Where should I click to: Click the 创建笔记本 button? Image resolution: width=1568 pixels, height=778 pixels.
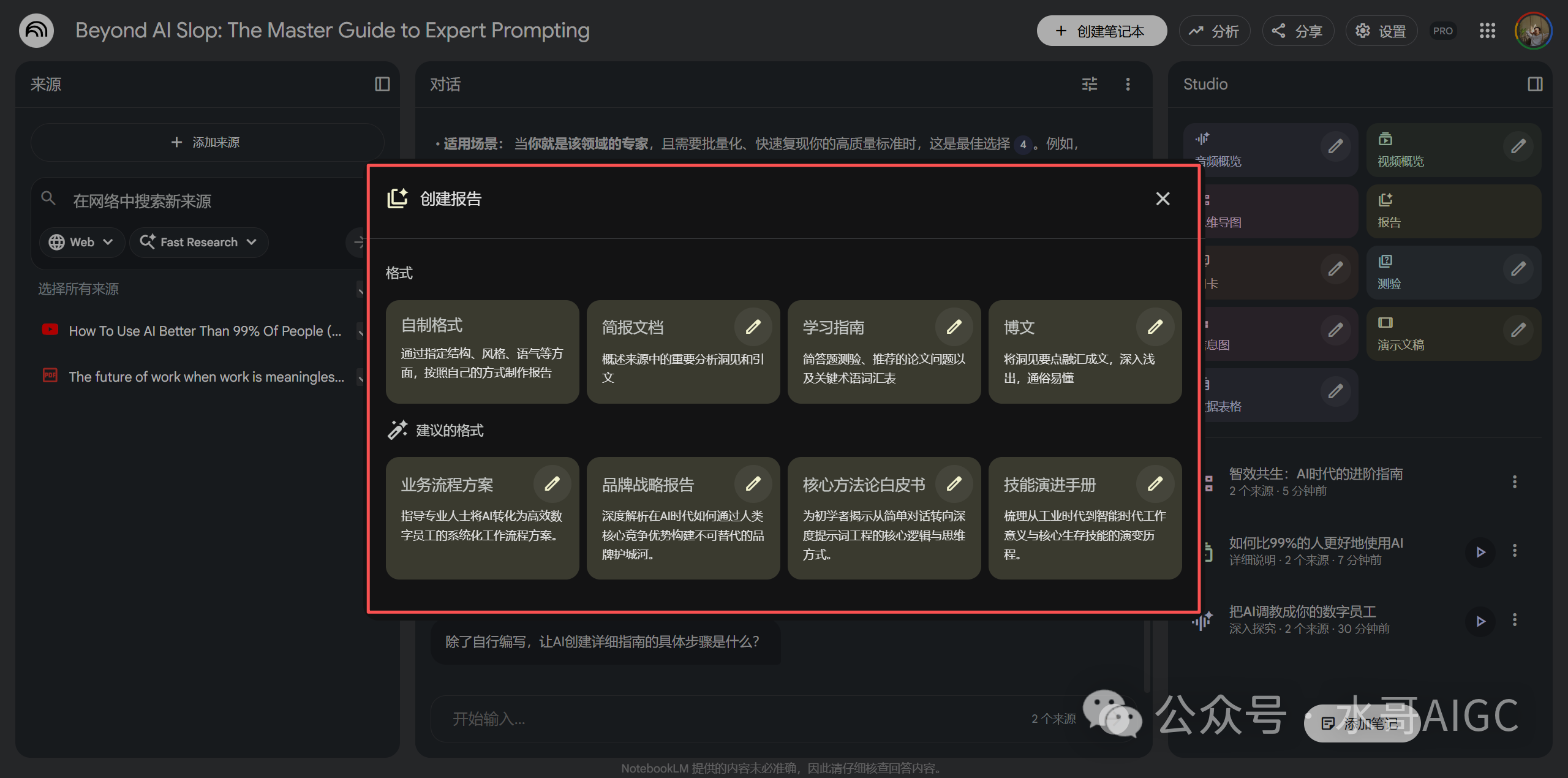1101,31
